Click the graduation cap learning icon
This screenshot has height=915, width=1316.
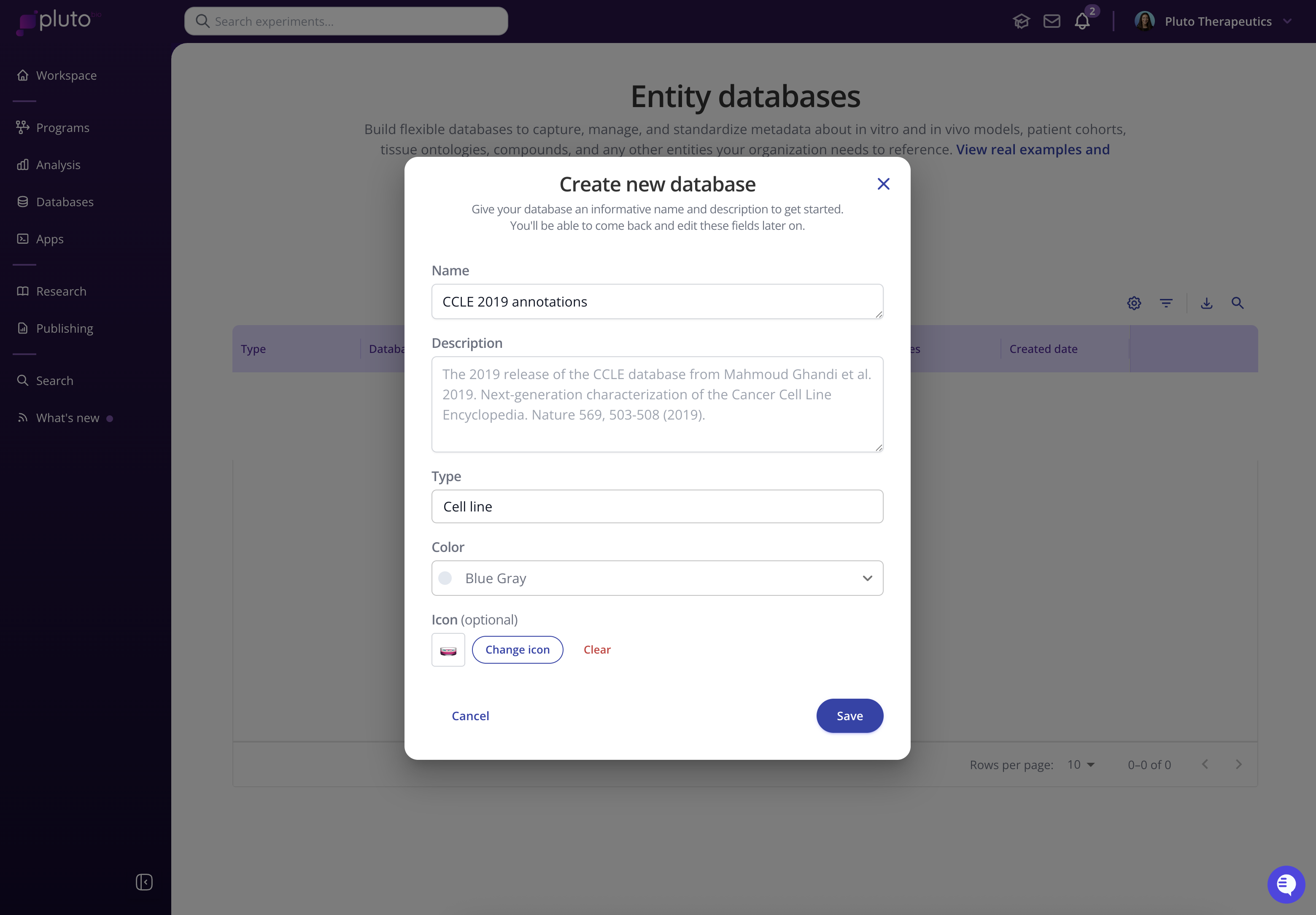[1021, 22]
